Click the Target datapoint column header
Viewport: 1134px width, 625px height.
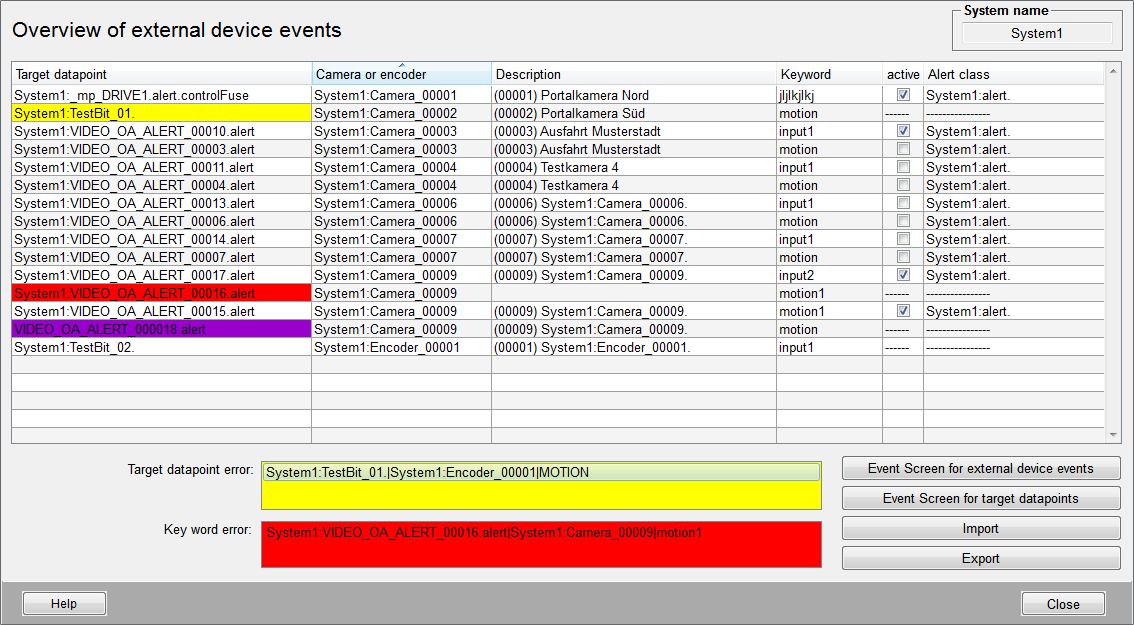click(x=161, y=75)
